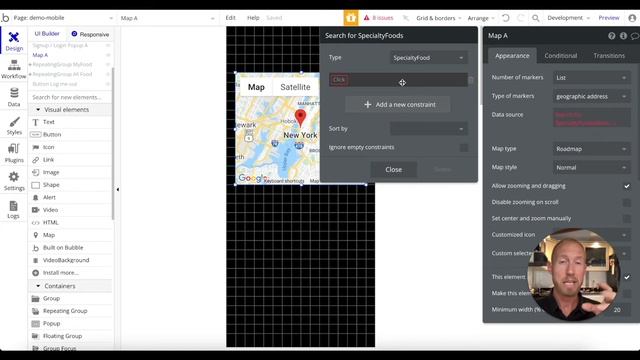This screenshot has width=640, height=360.
Task: Open the Sort by dropdown
Action: (429, 129)
